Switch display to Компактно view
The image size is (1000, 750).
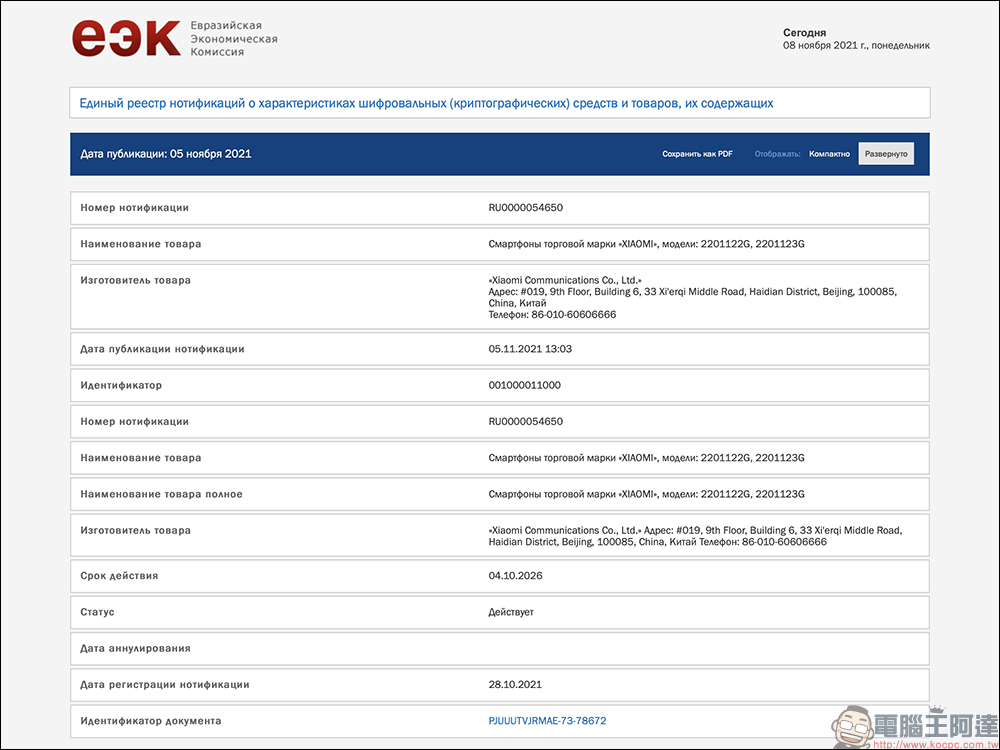click(x=829, y=154)
